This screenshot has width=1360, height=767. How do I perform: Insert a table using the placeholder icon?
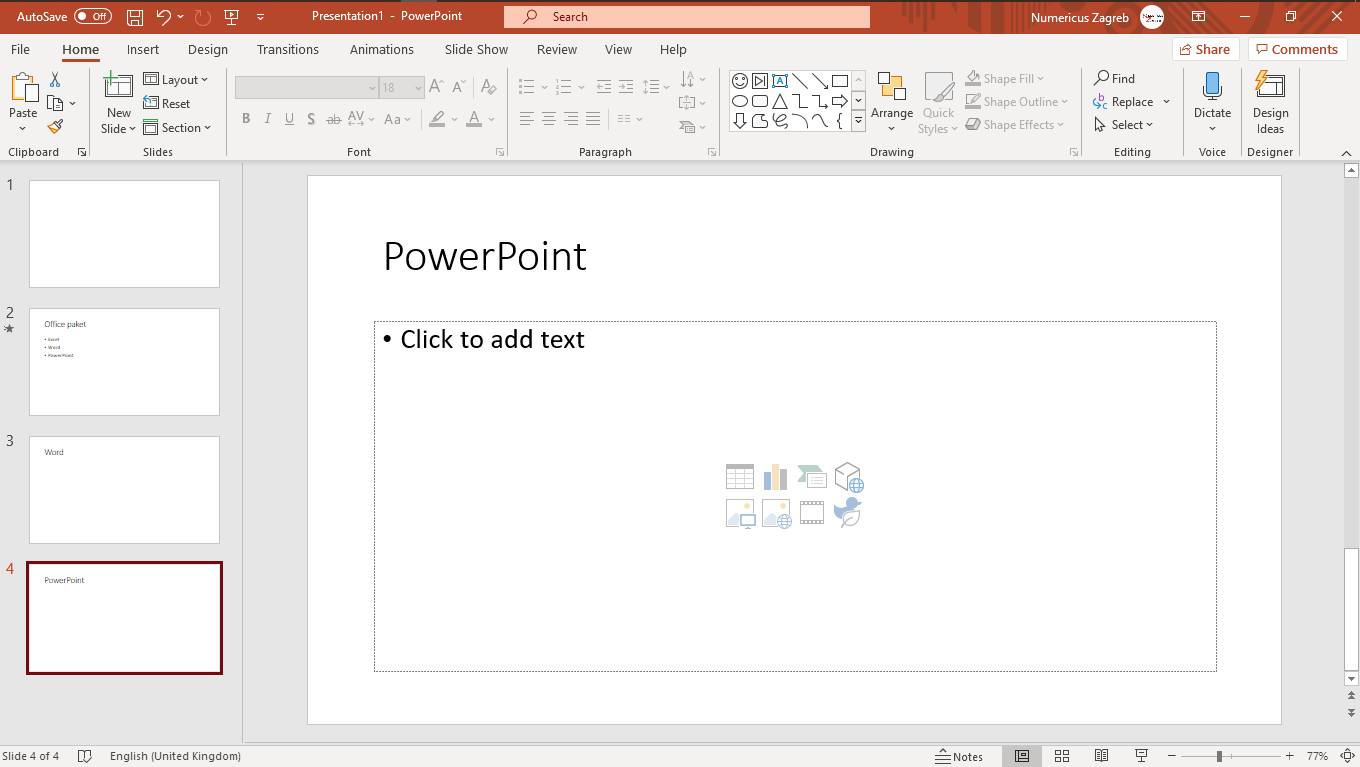point(740,477)
